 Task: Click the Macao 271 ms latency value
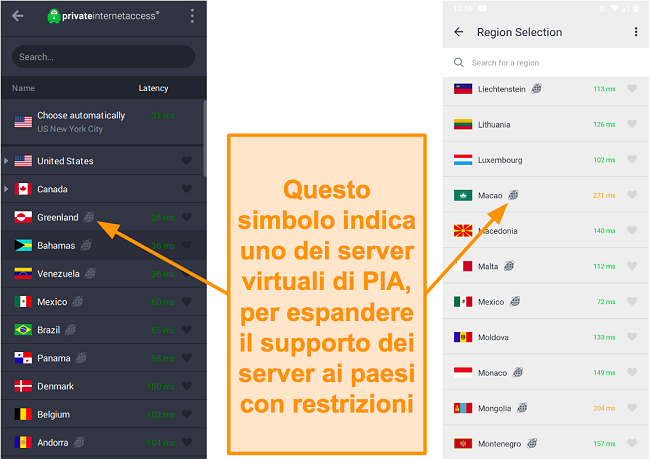[604, 195]
